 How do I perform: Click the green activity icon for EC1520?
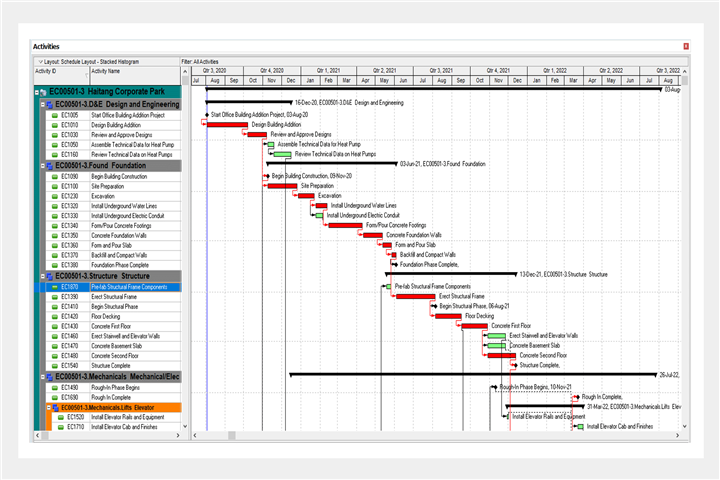[x=62, y=417]
